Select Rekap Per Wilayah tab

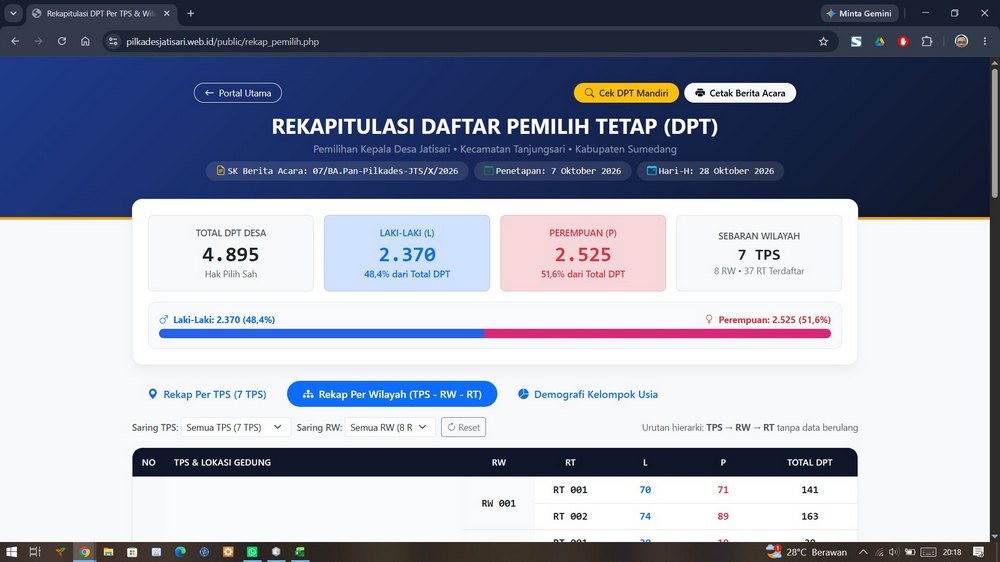tap(392, 394)
